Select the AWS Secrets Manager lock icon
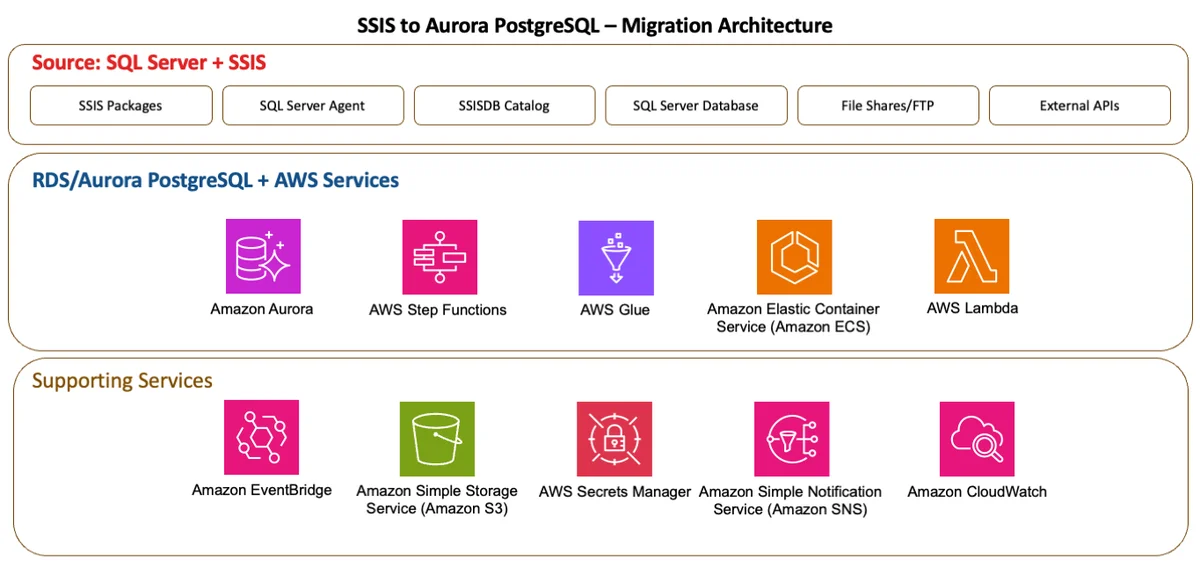The height and width of the screenshot is (582, 1200). point(615,439)
